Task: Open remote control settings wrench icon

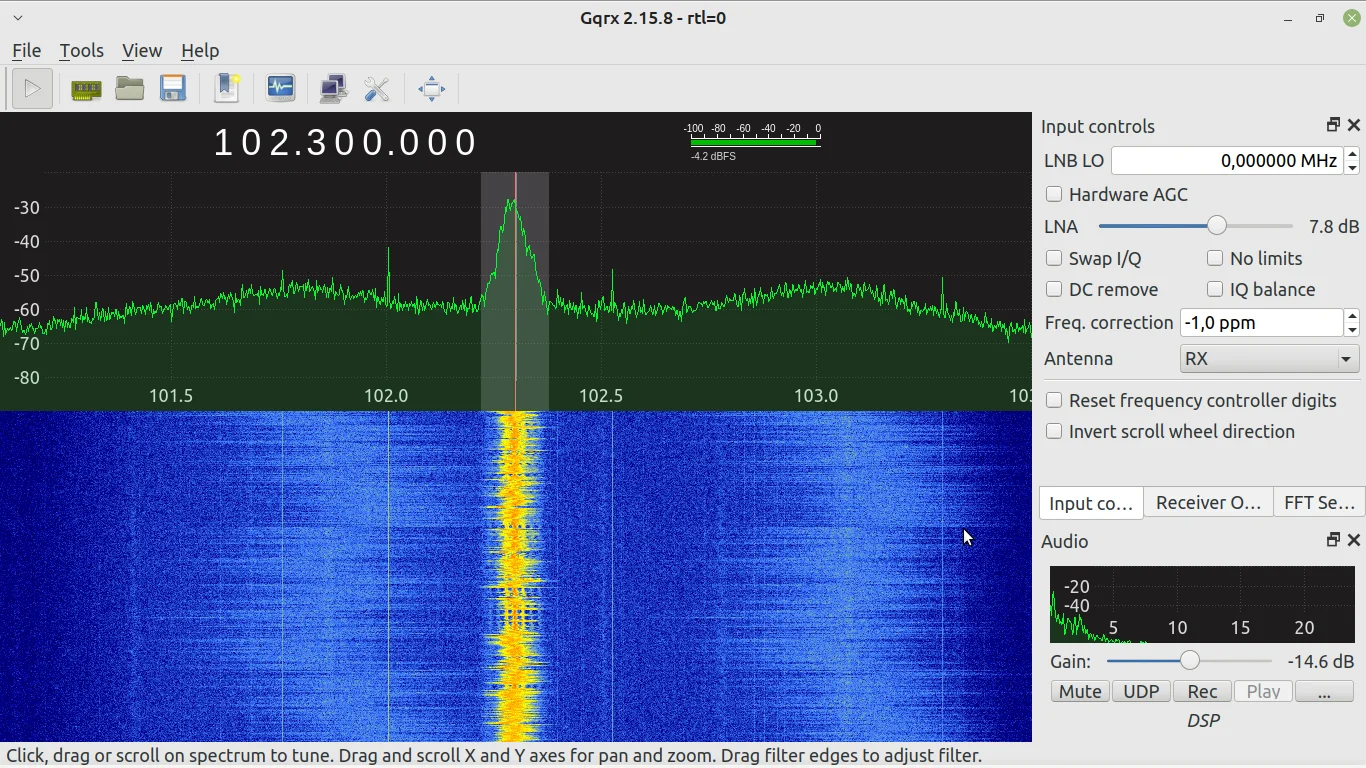Action: [377, 89]
